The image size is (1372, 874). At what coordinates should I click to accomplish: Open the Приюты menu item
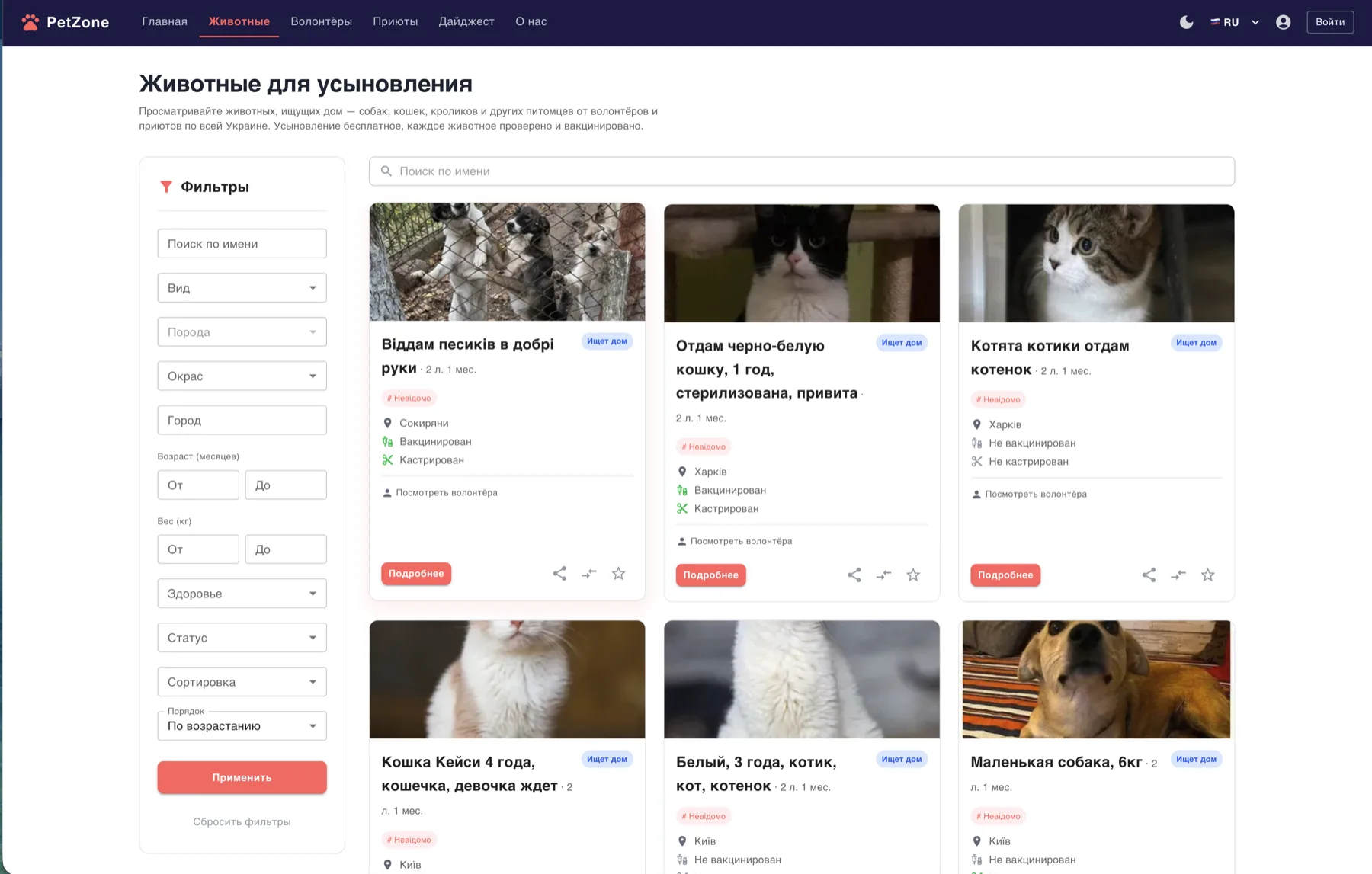tap(395, 21)
